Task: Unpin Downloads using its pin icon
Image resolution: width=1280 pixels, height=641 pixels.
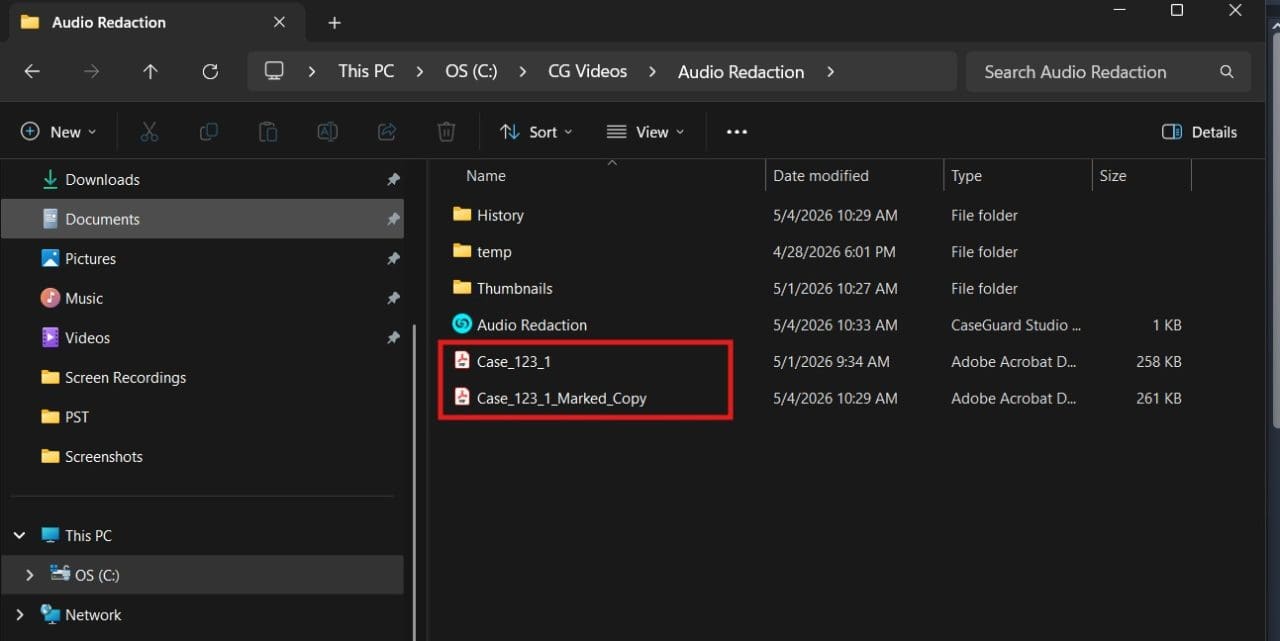Action: [x=393, y=180]
